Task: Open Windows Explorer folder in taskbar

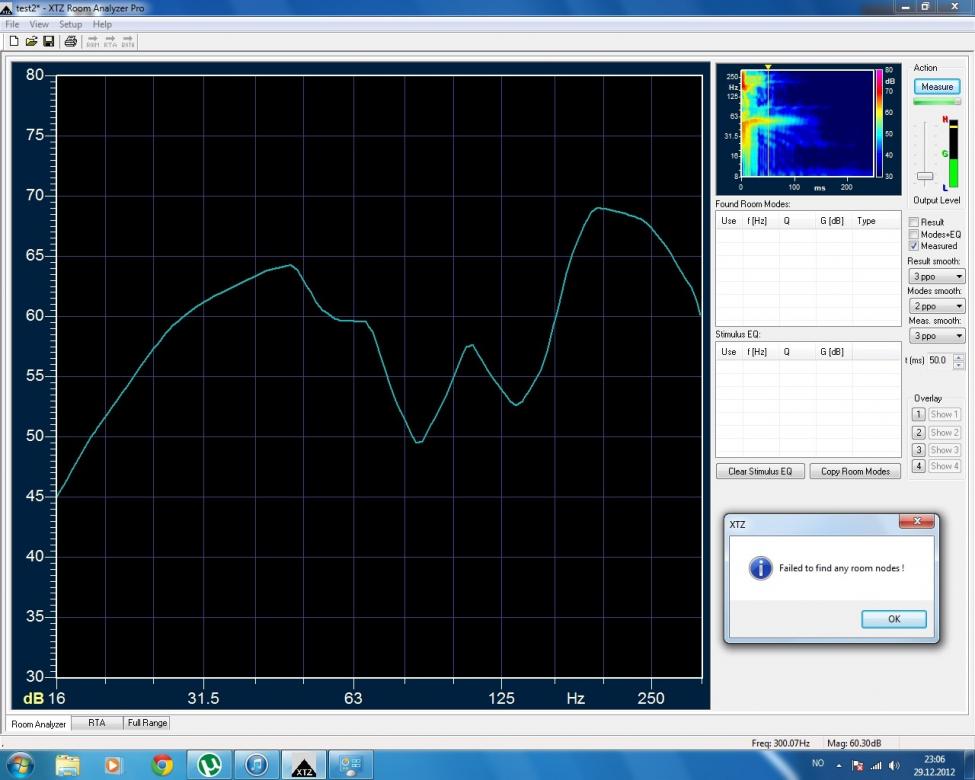Action: point(68,765)
